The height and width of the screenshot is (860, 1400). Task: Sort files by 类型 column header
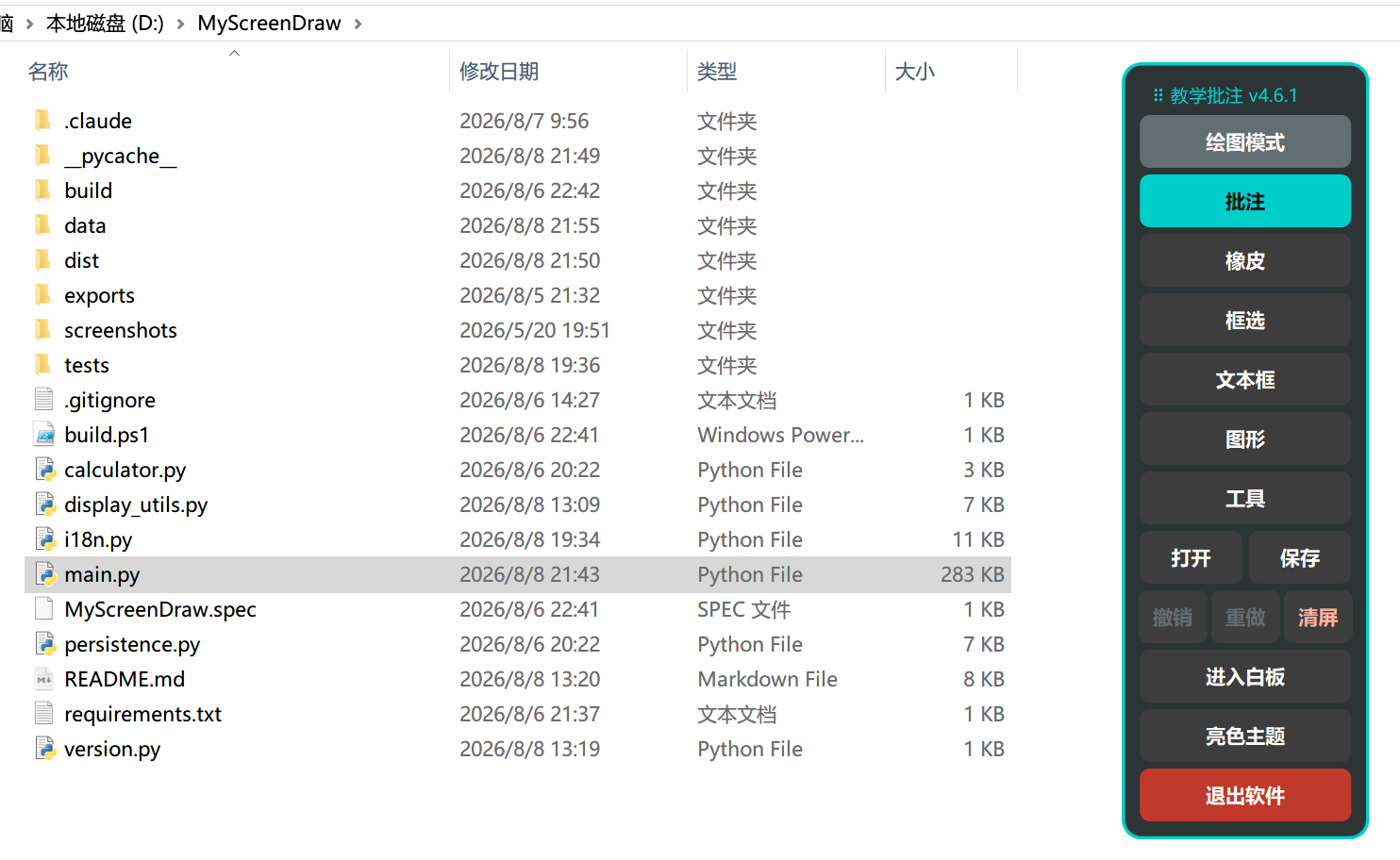[x=717, y=72]
